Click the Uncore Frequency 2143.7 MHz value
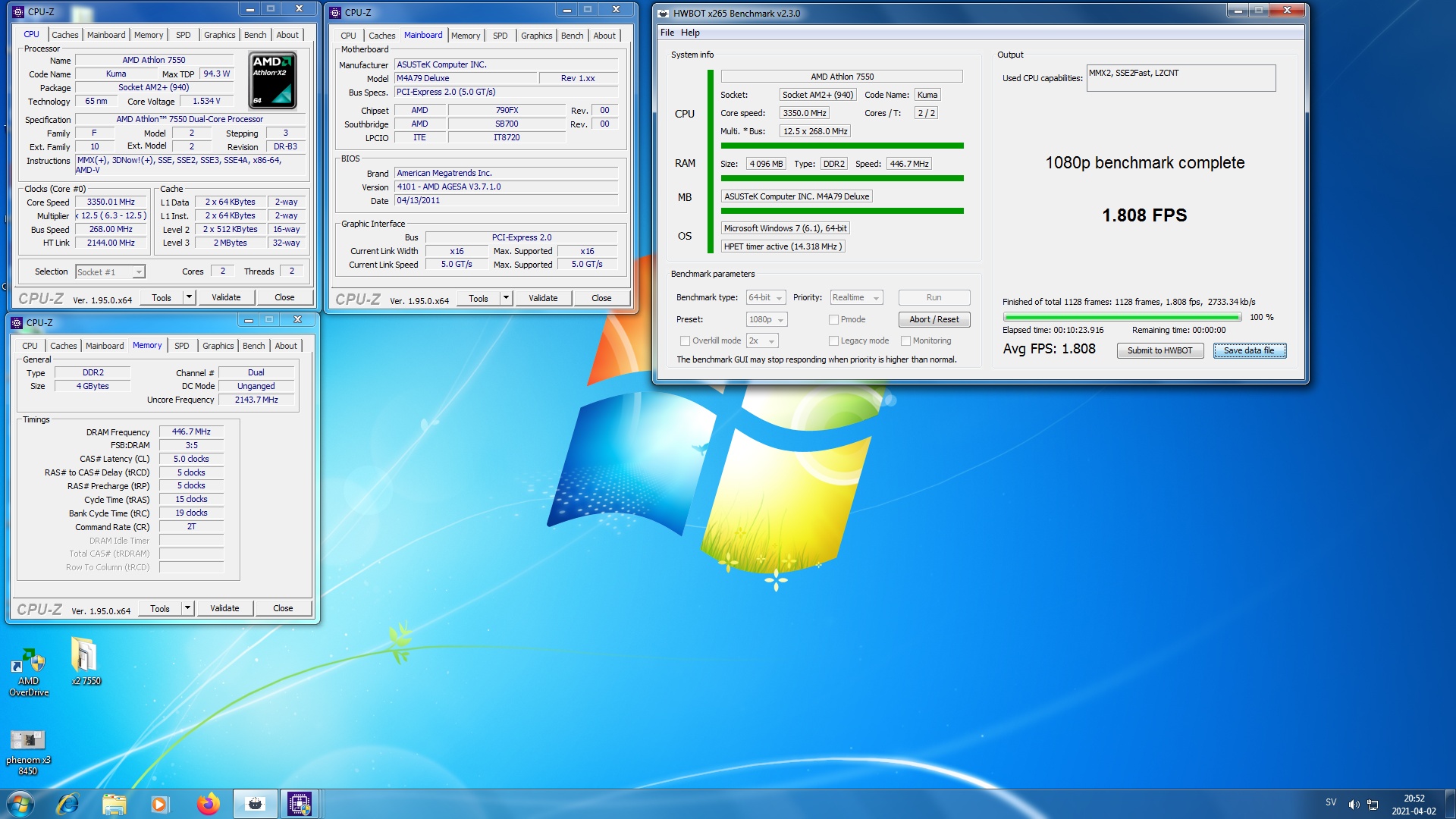 click(x=256, y=400)
